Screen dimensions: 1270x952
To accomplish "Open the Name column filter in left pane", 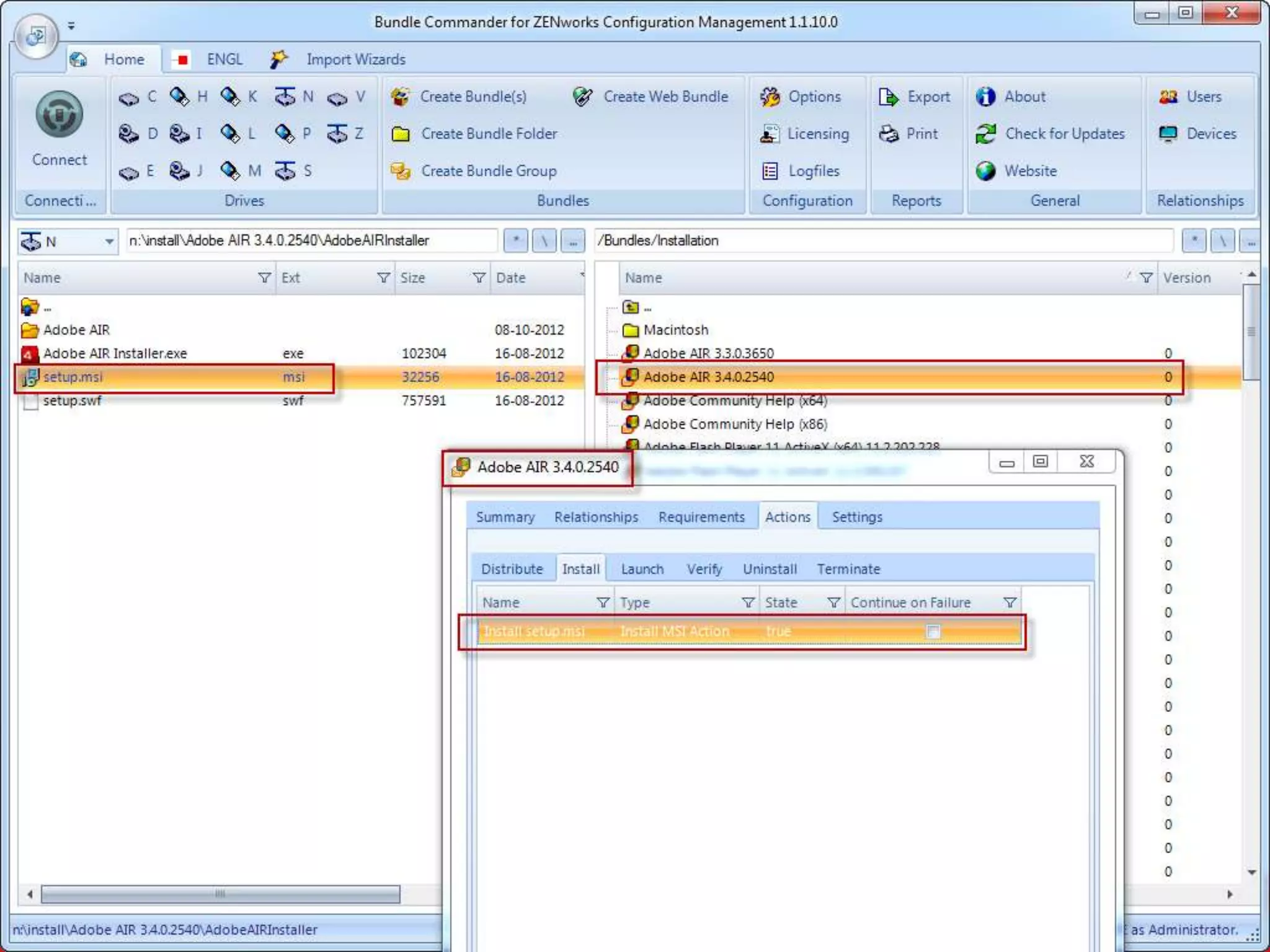I will click(265, 278).
